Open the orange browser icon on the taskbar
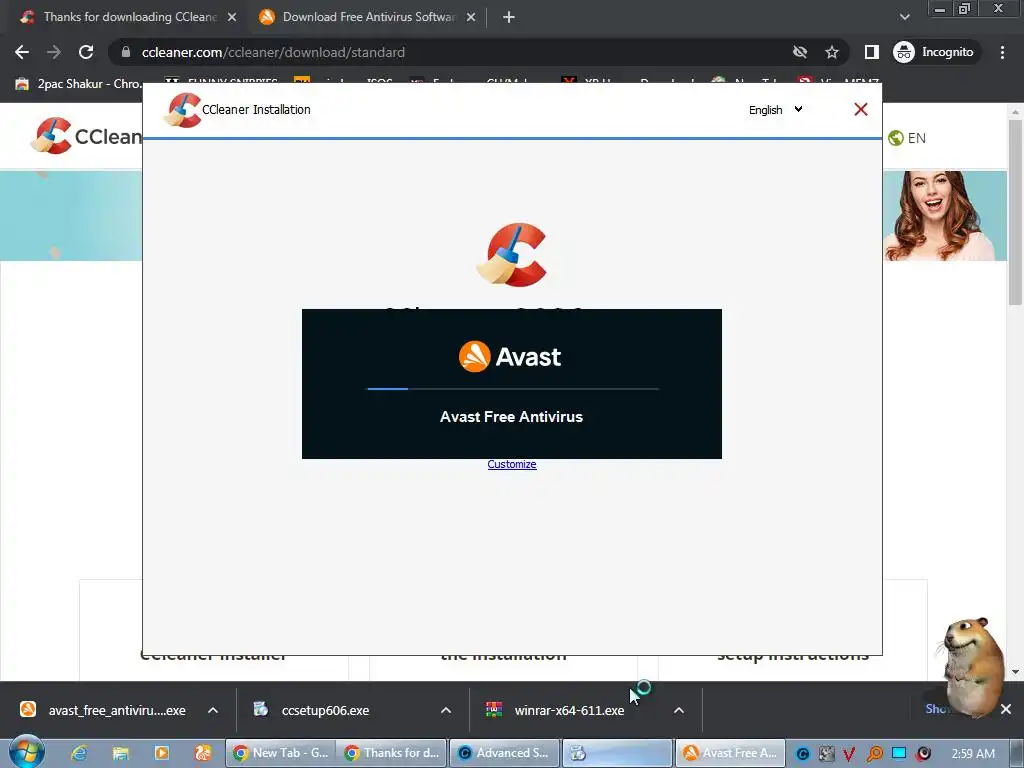This screenshot has height=768, width=1024. (x=202, y=753)
